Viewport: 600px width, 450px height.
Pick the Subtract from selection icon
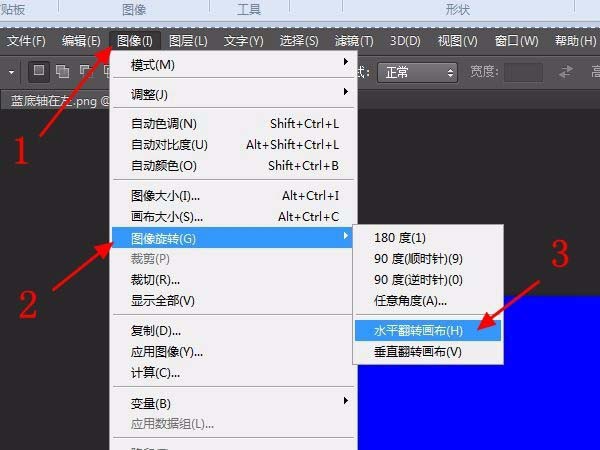(86, 72)
